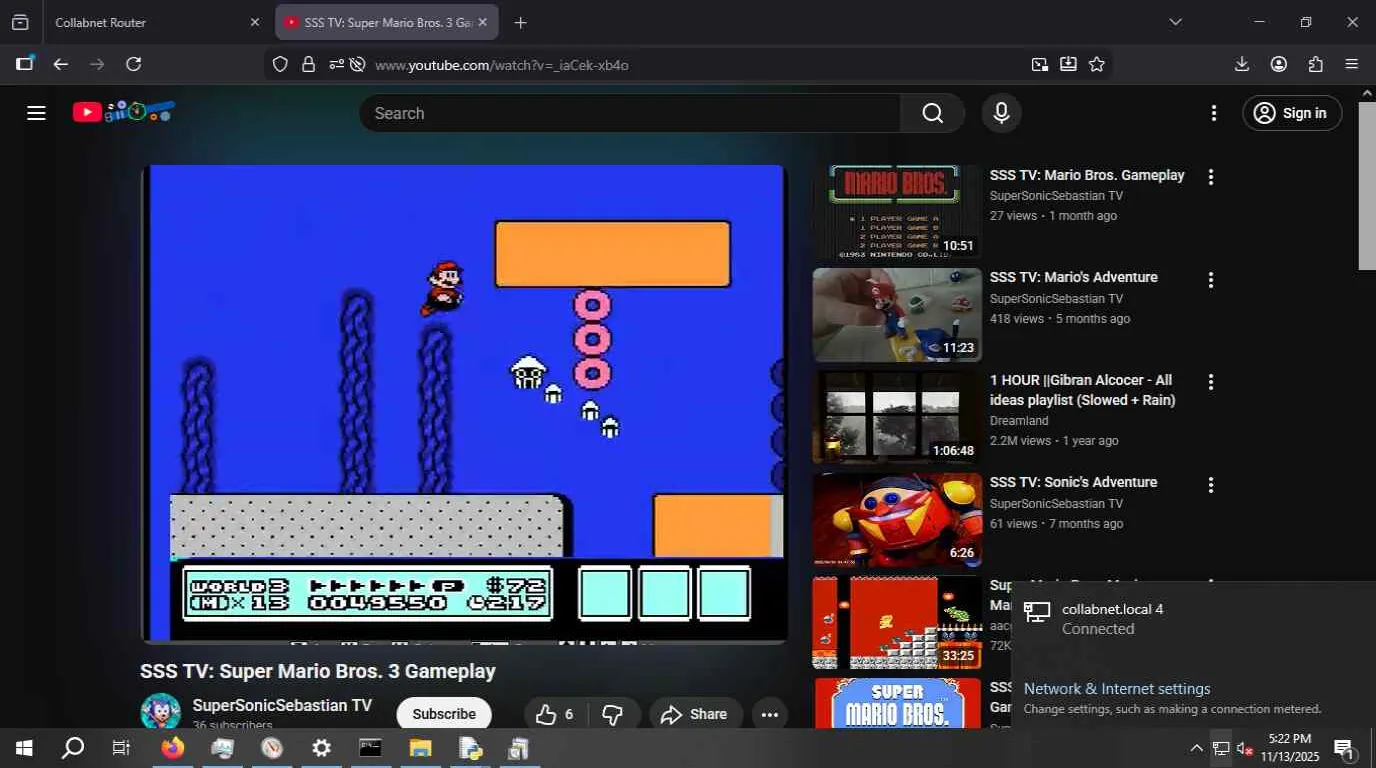Open Firefox View button at tab bar start
This screenshot has width=1376, height=768.
[x=20, y=22]
